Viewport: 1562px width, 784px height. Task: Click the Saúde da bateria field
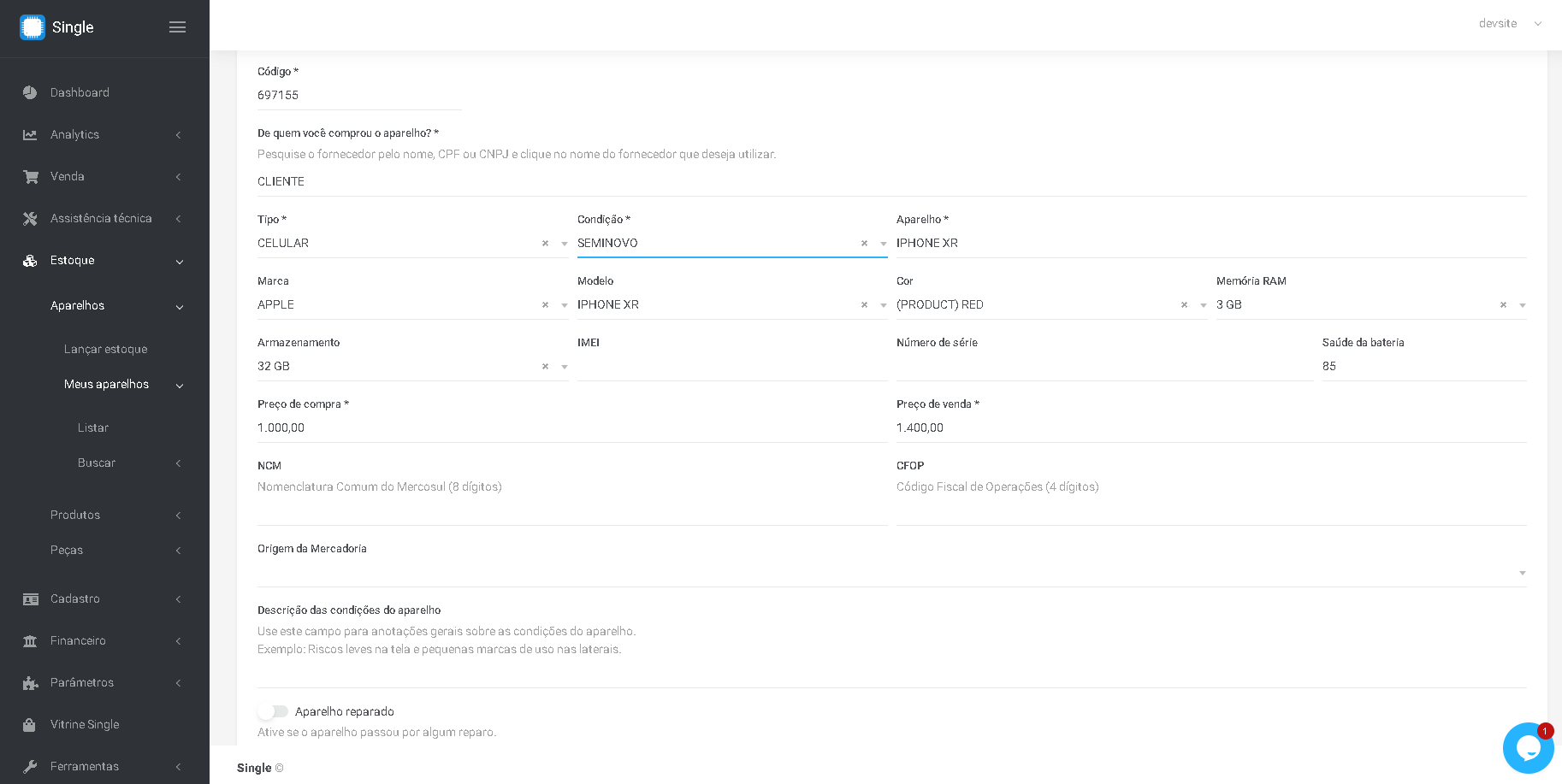[x=1424, y=367]
